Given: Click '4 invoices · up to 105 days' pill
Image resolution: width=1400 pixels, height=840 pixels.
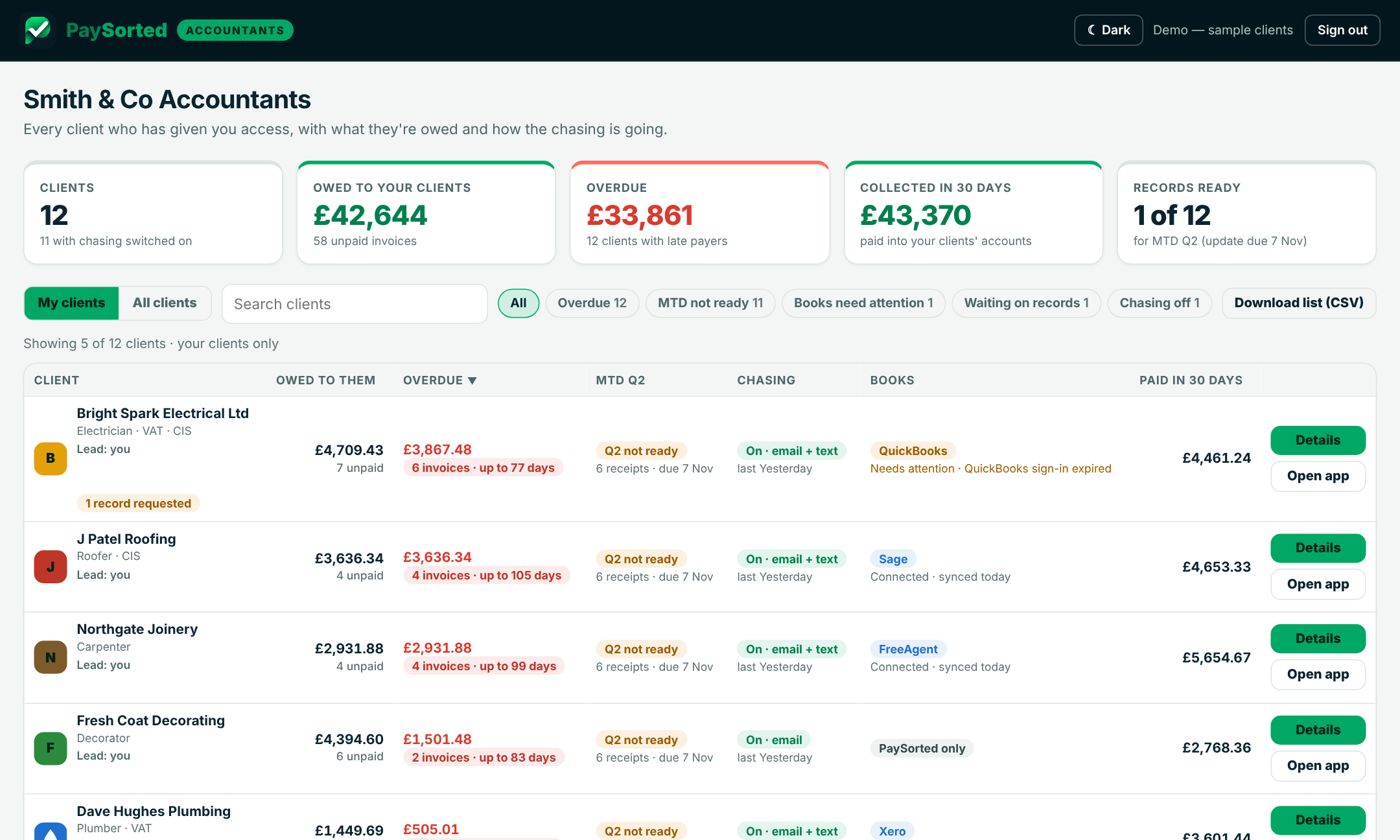Looking at the screenshot, I should pos(486,576).
